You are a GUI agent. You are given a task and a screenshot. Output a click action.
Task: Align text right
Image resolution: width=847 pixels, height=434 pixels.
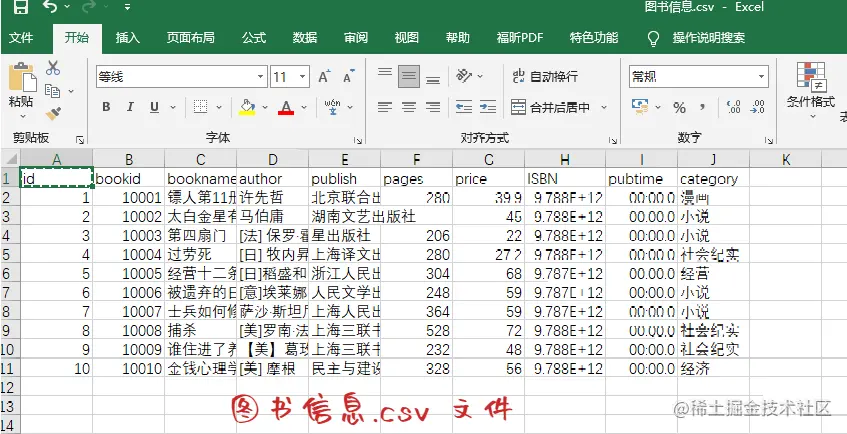coord(433,107)
